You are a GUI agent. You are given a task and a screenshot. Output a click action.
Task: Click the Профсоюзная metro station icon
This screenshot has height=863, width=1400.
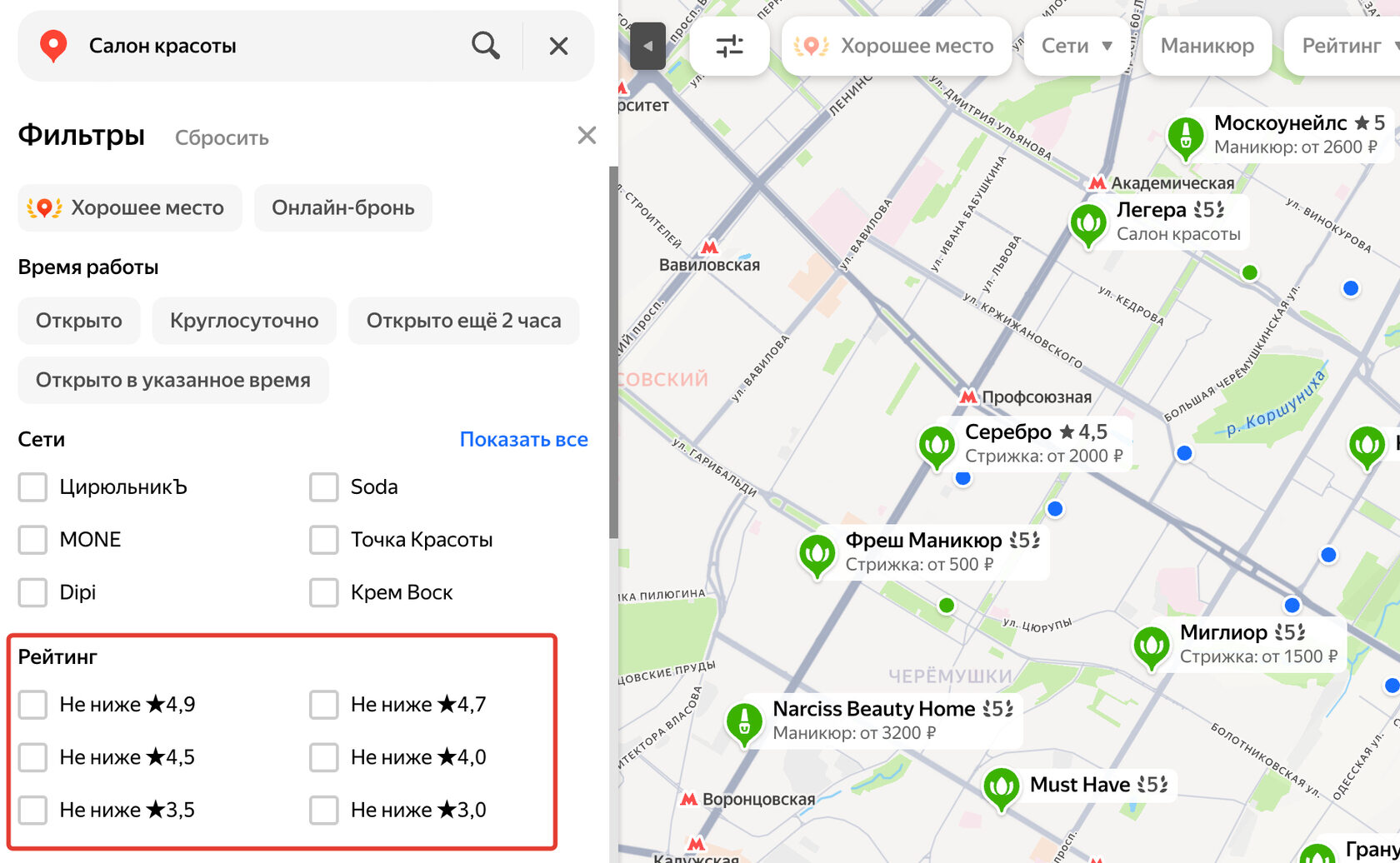point(967,397)
